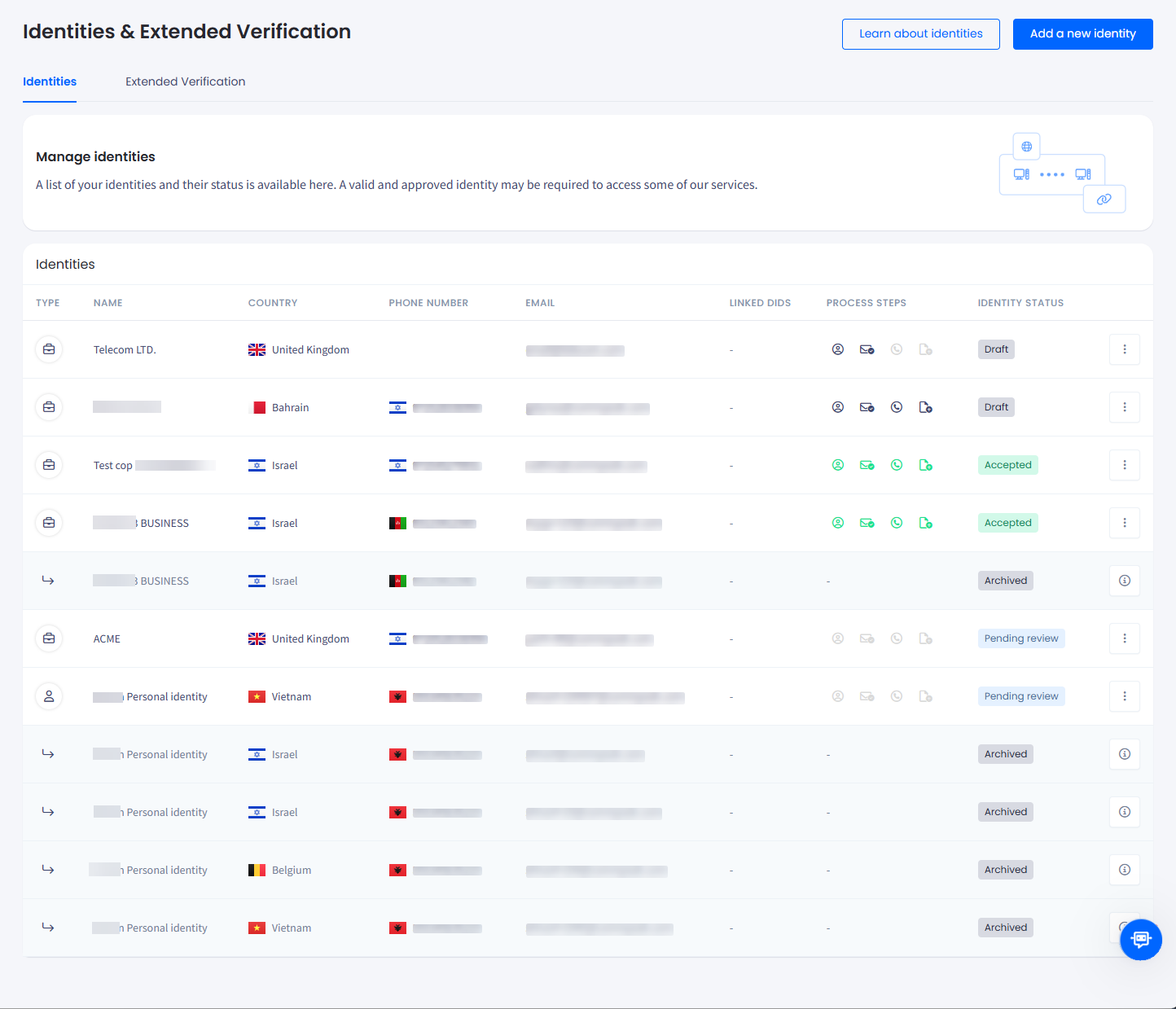Image resolution: width=1176 pixels, height=1009 pixels.
Task: Click the briefcase type icon in ACME row
Action: (x=49, y=638)
